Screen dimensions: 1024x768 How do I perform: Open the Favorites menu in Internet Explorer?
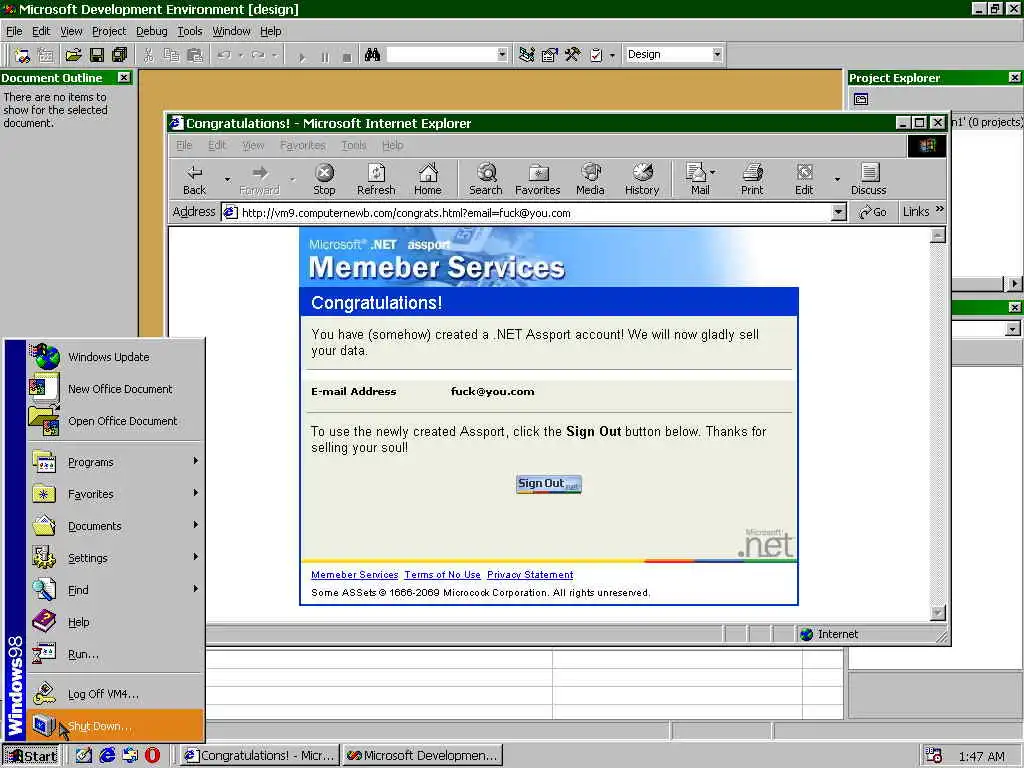pyautogui.click(x=302, y=145)
